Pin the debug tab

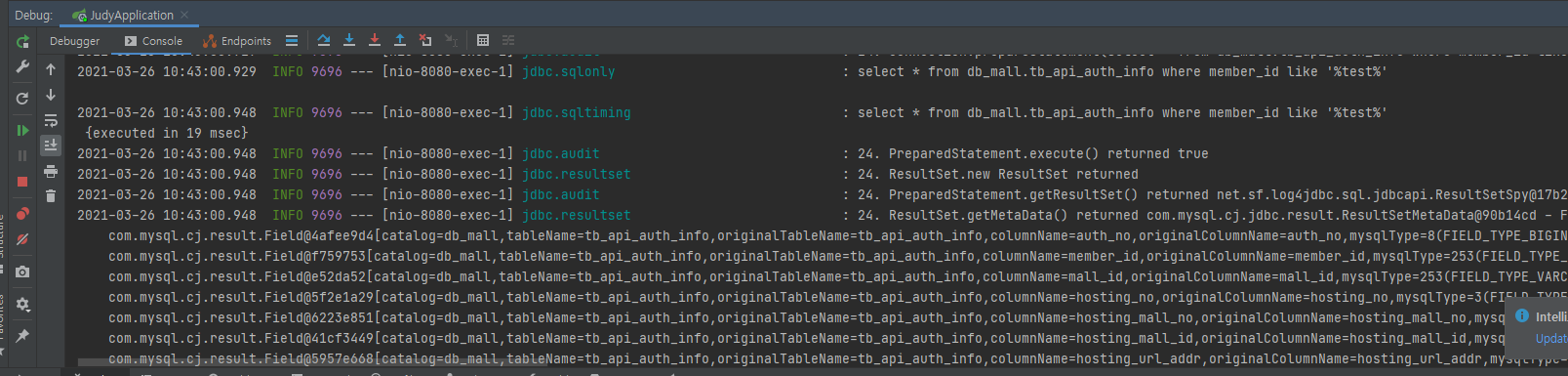(22, 336)
